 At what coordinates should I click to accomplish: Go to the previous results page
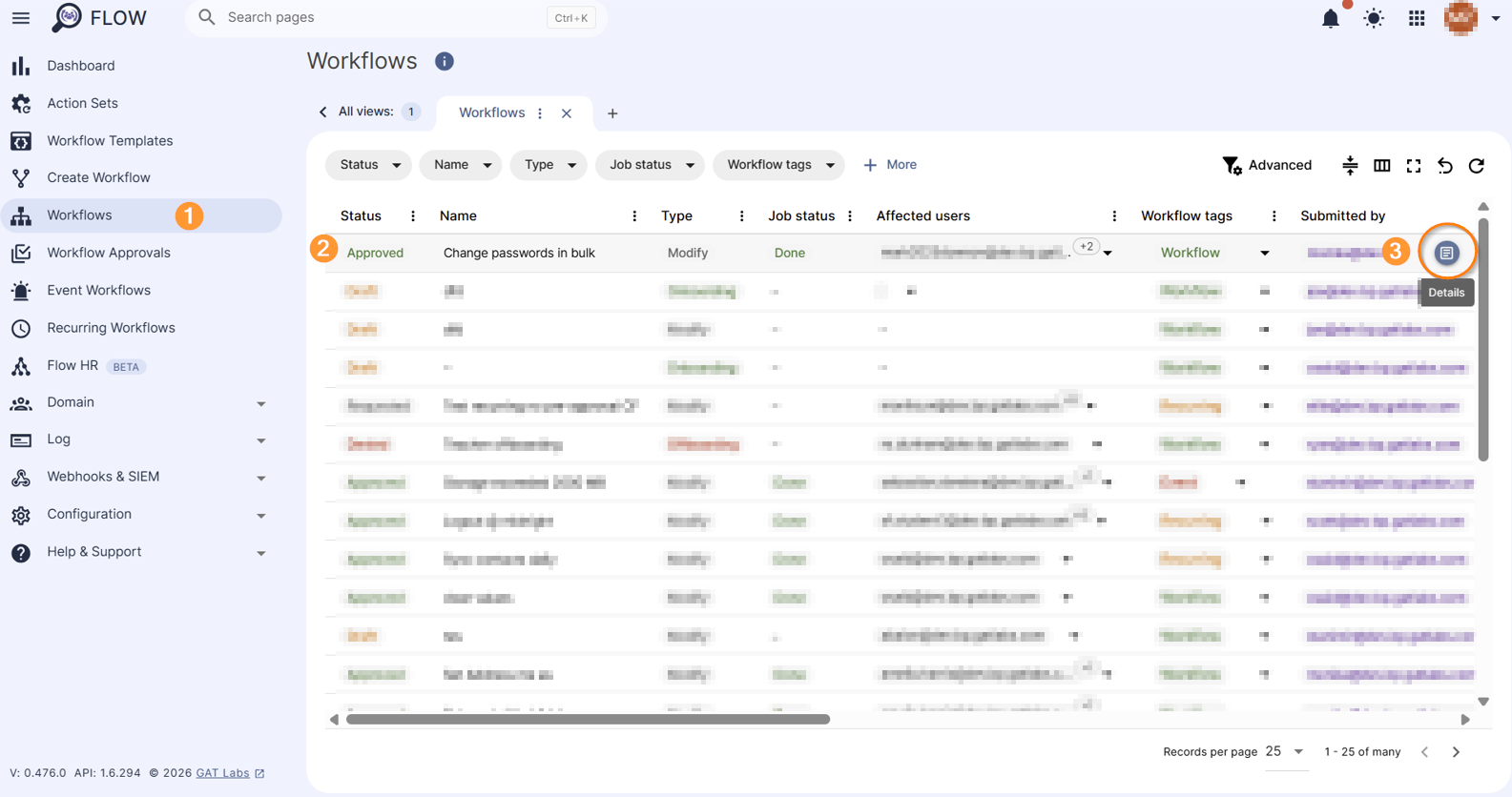[1424, 752]
